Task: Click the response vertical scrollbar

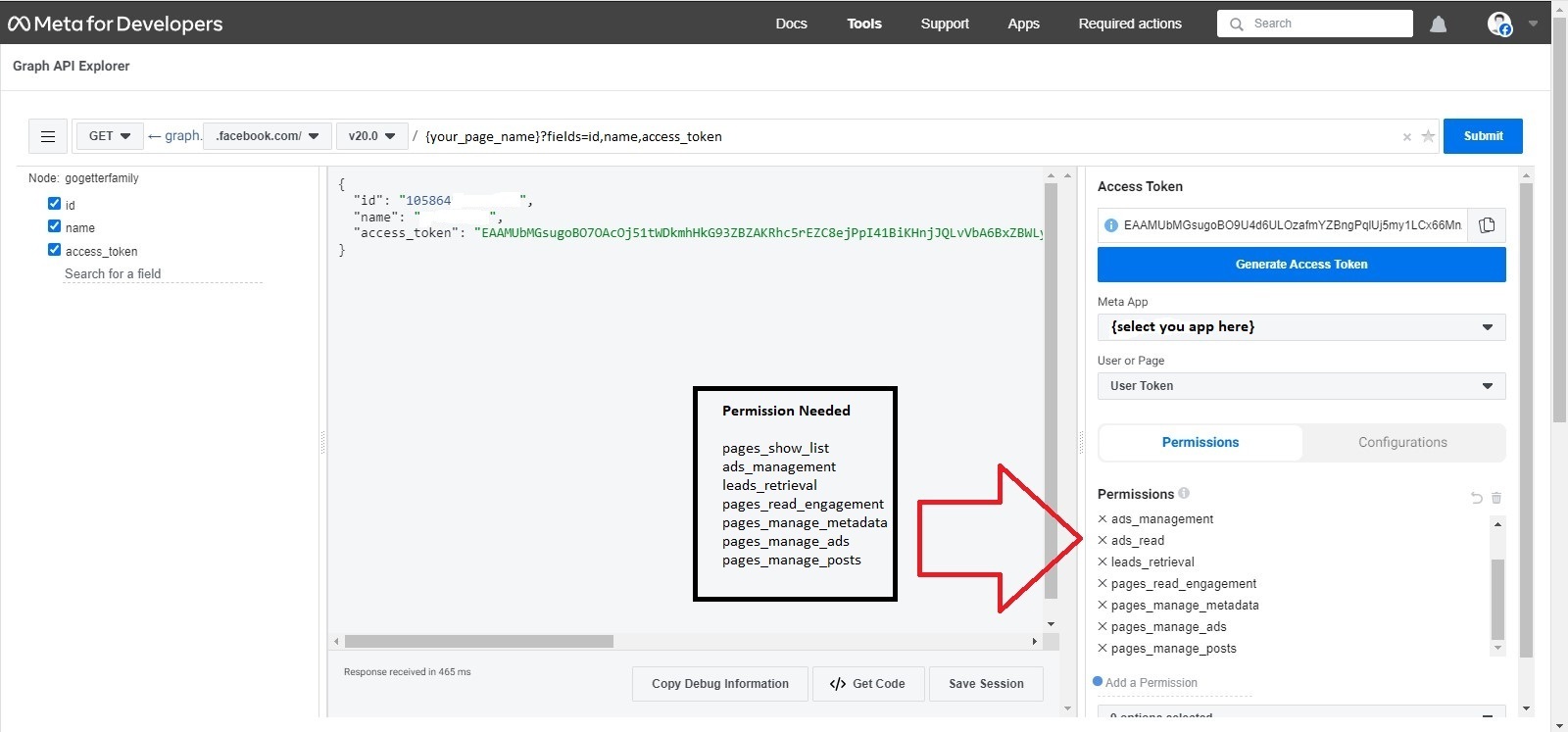Action: (x=1051, y=390)
